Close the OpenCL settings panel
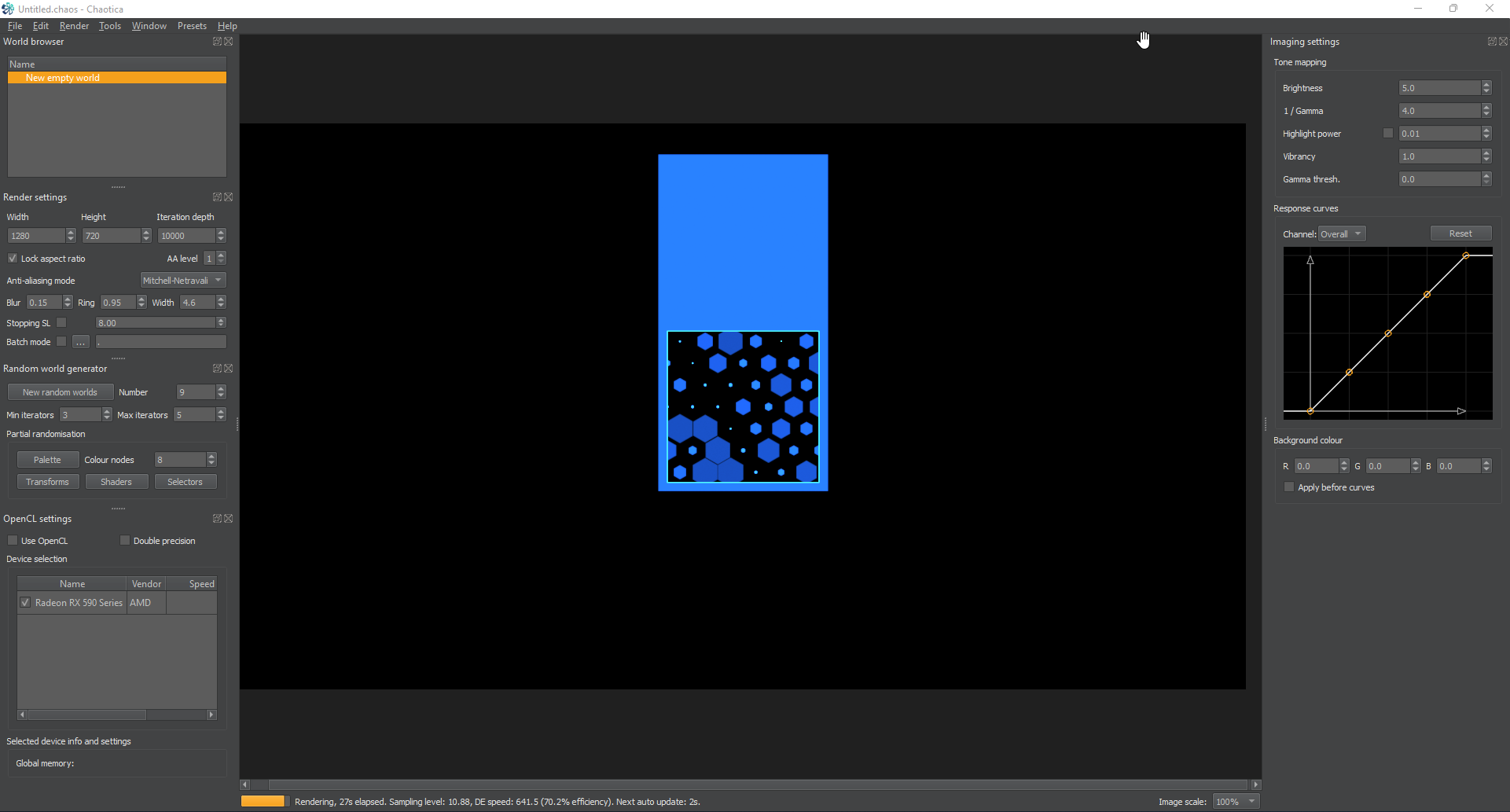Viewport: 1510px width, 812px height. 229,519
